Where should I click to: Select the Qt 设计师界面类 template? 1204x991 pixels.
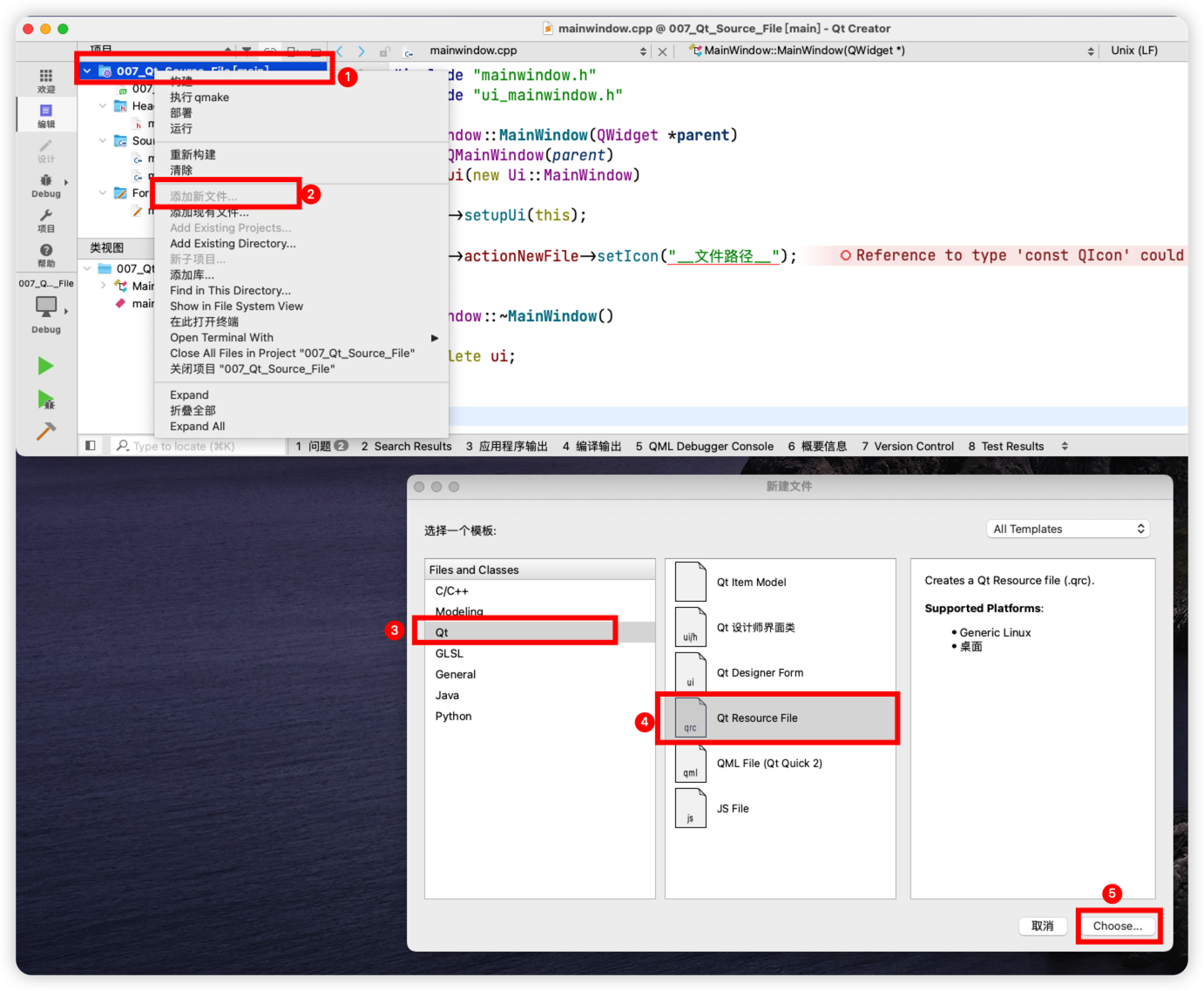pos(780,627)
